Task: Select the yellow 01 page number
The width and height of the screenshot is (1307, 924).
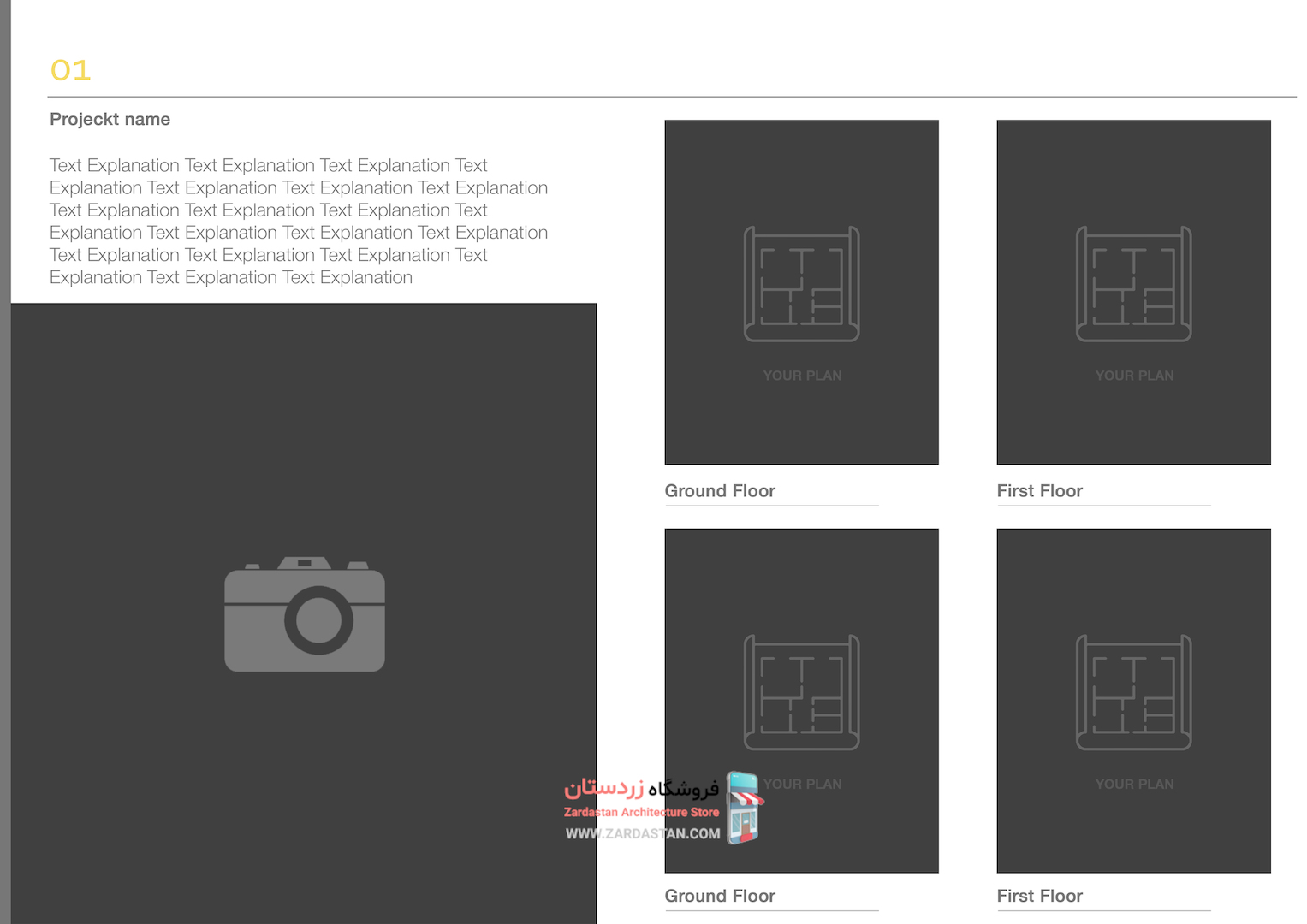Action: [71, 70]
